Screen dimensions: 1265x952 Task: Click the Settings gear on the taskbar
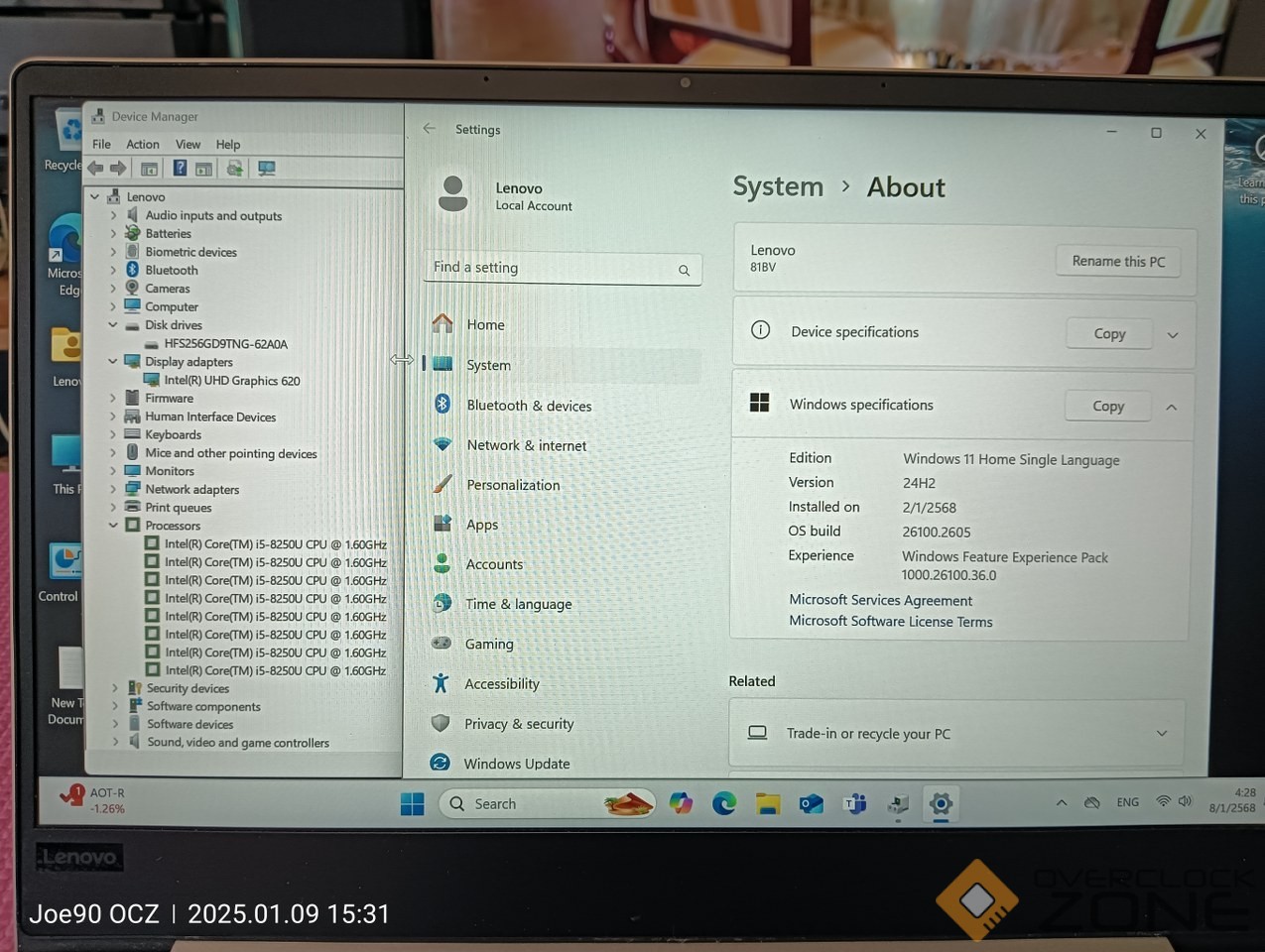pos(941,803)
